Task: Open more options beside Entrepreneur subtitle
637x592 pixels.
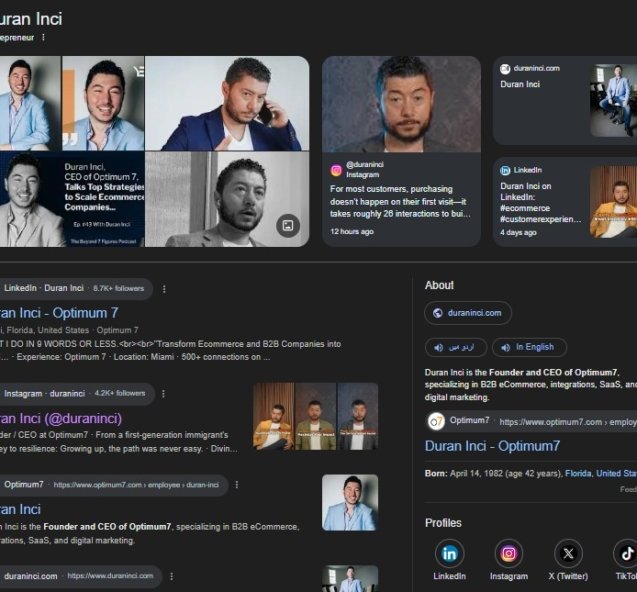Action: [x=43, y=37]
